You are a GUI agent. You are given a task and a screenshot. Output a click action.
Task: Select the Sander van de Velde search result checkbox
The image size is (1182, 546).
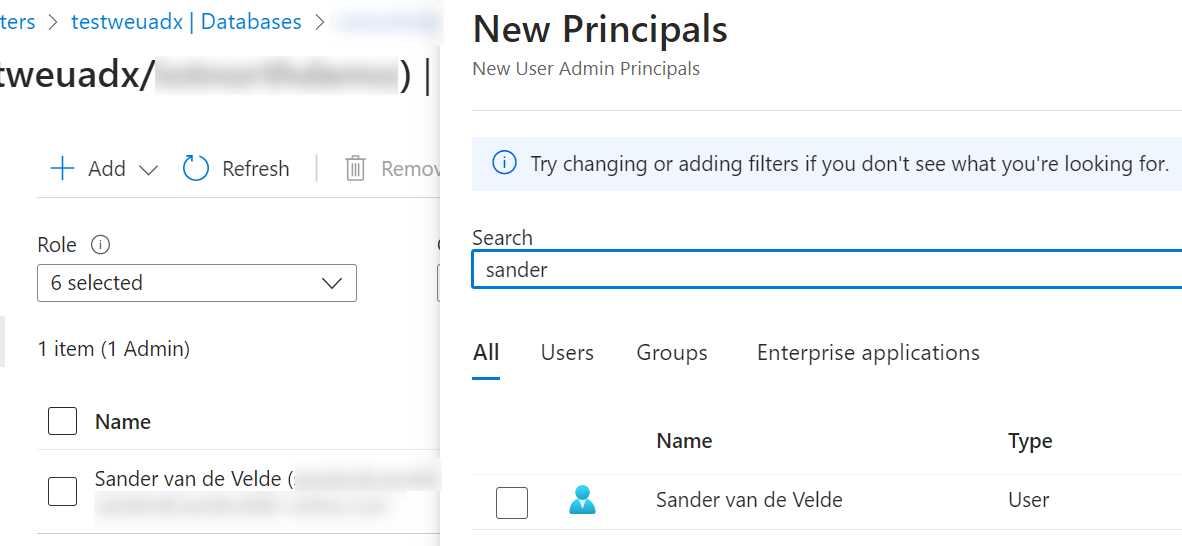pos(511,502)
